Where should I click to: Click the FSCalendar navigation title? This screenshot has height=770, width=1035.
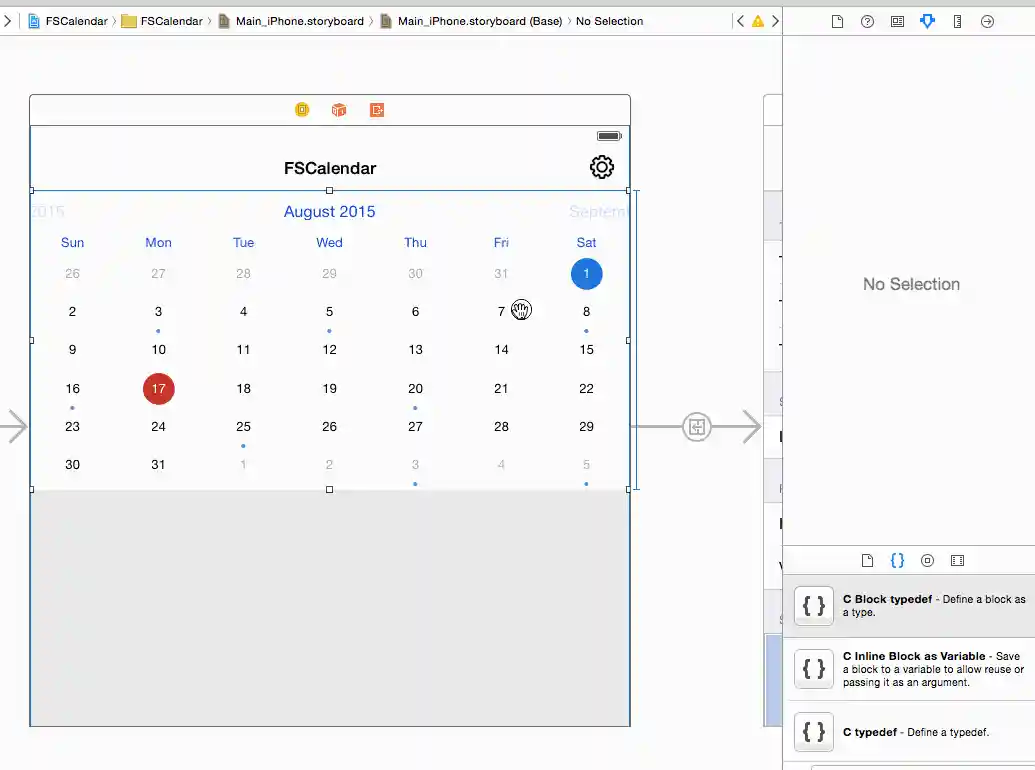click(330, 168)
